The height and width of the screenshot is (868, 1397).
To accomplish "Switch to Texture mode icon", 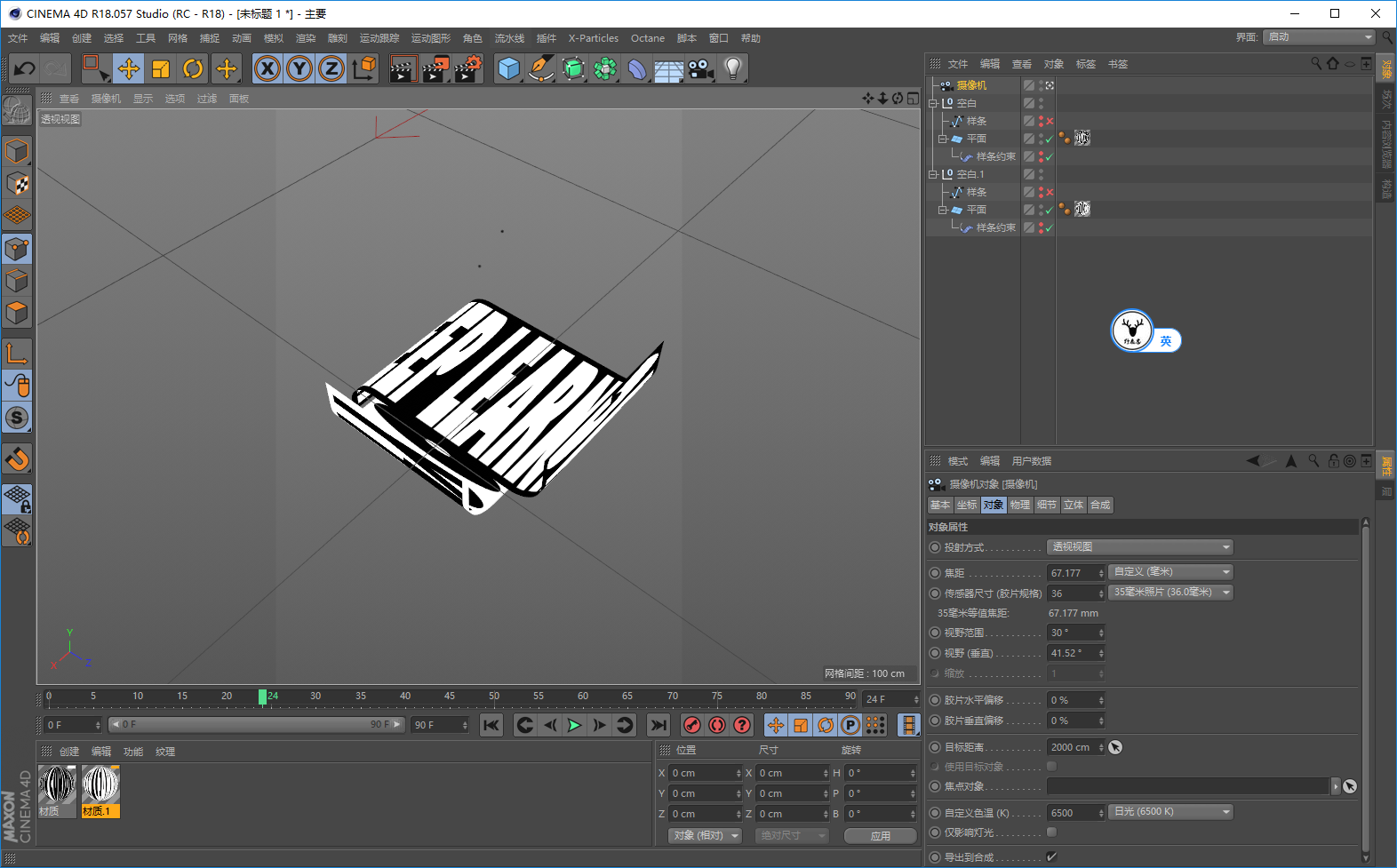I will point(17,184).
